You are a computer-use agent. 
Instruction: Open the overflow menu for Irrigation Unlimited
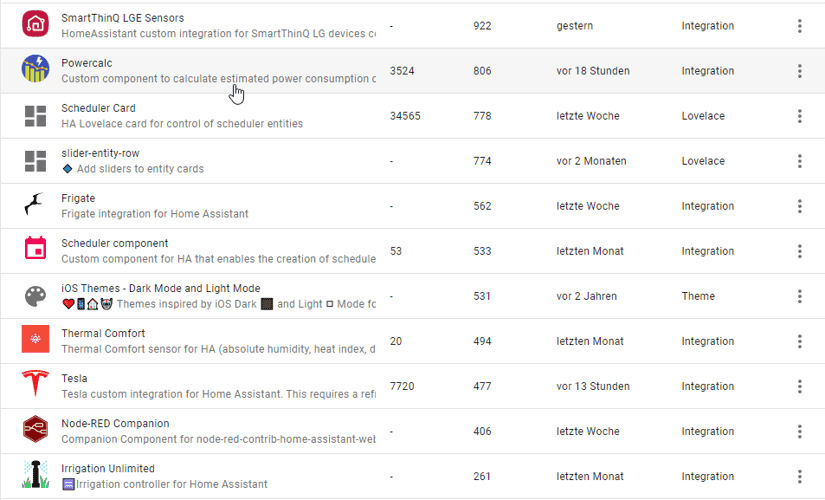tap(800, 476)
